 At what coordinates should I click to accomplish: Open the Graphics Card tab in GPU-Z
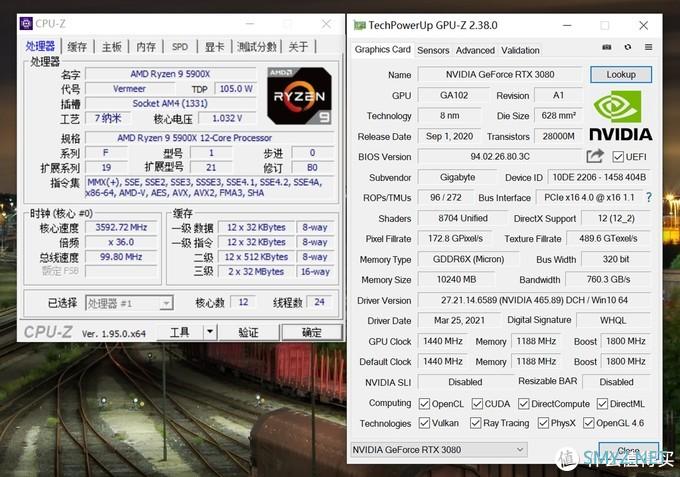[x=382, y=49]
